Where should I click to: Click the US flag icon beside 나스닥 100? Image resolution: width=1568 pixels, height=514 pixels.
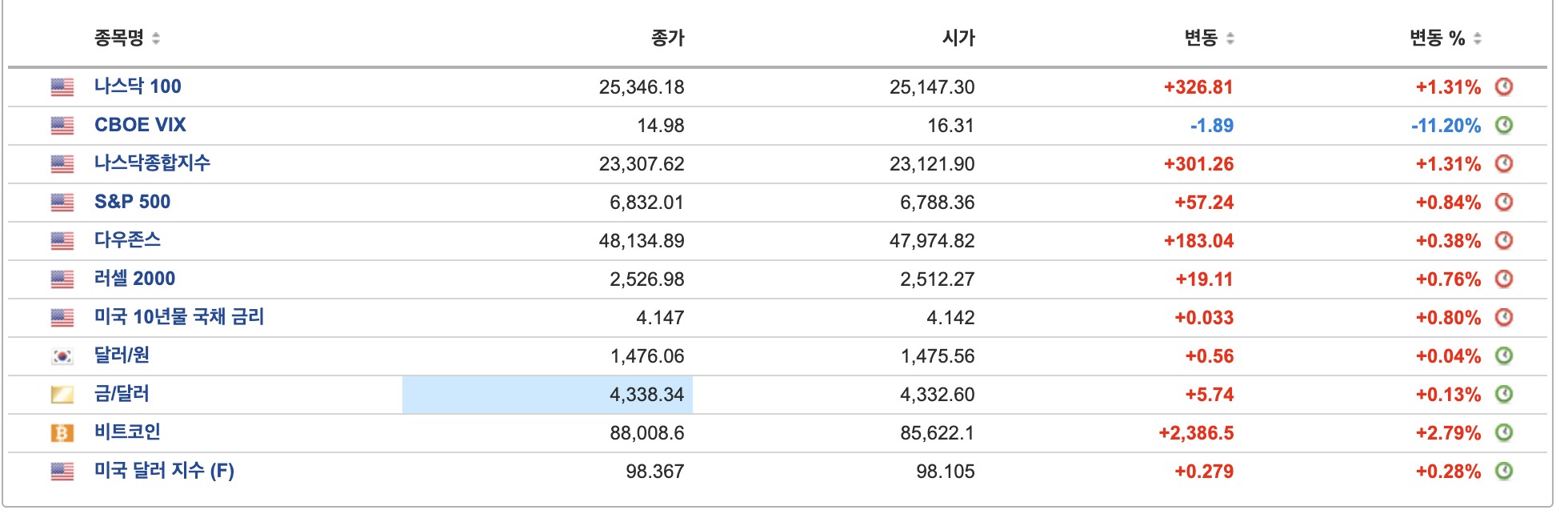pos(62,87)
